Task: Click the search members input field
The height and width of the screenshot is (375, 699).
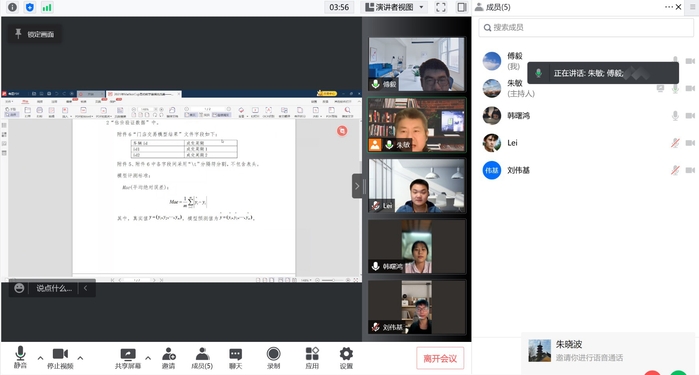Action: tap(586, 28)
